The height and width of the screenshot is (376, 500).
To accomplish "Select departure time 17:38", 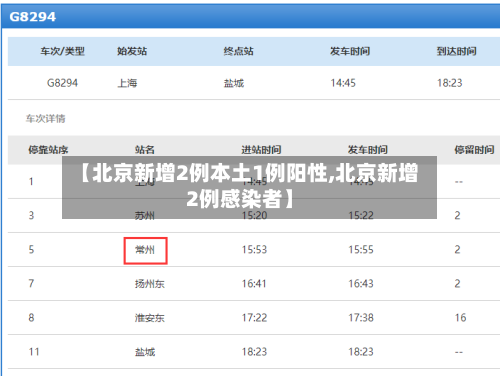I will [x=361, y=317].
